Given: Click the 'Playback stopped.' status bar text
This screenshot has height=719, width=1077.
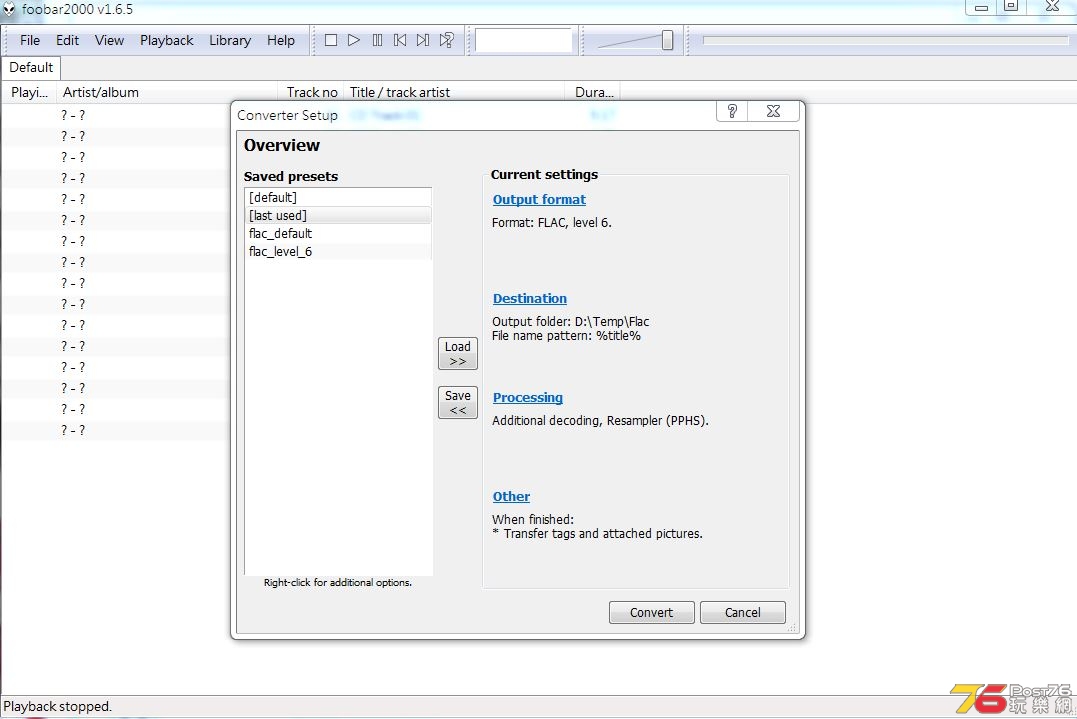Looking at the screenshot, I should click(58, 707).
